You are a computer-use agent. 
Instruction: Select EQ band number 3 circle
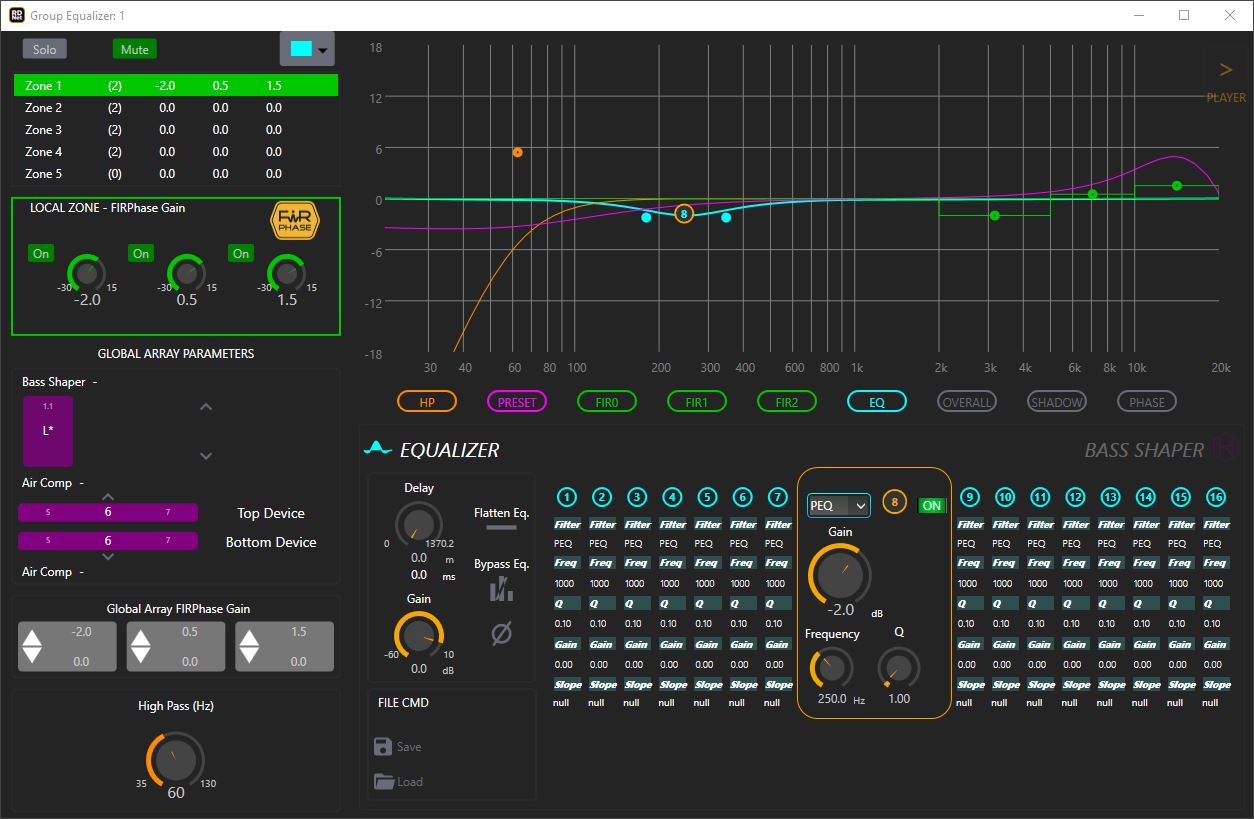tap(637, 497)
